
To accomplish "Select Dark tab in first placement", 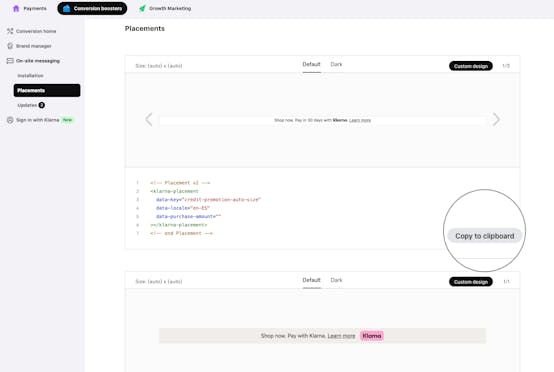I will 336,64.
